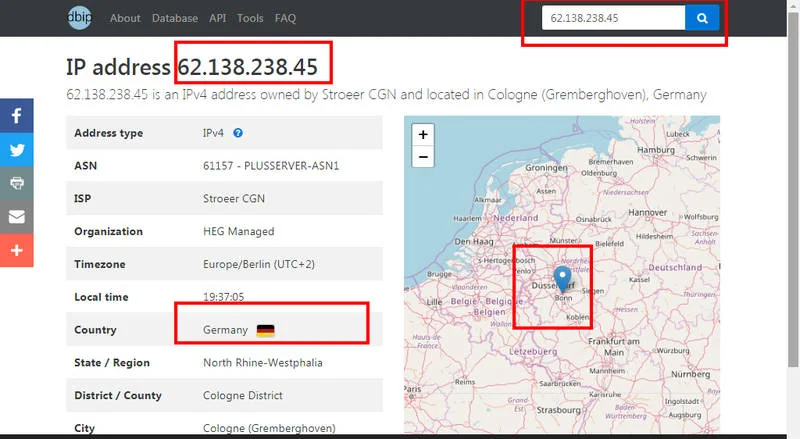Click the IP address search field
Viewport: 800px width, 439px height.
click(612, 18)
